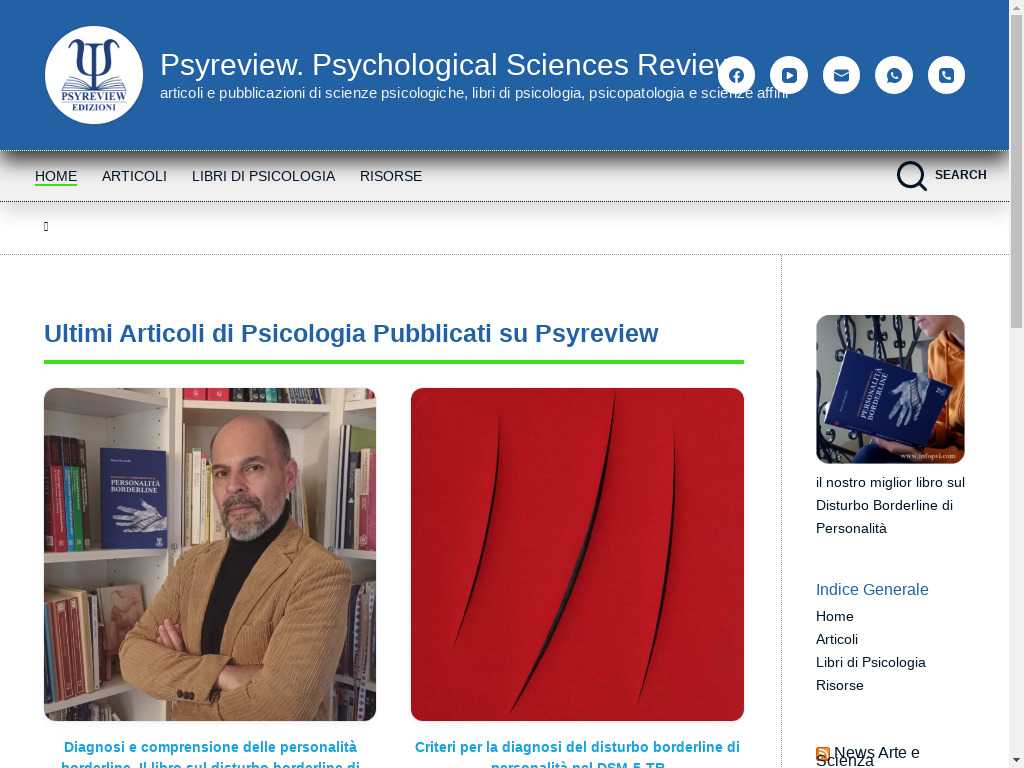The image size is (1024, 768).
Task: Go to RISORSE in the top menu
Action: pos(391,176)
